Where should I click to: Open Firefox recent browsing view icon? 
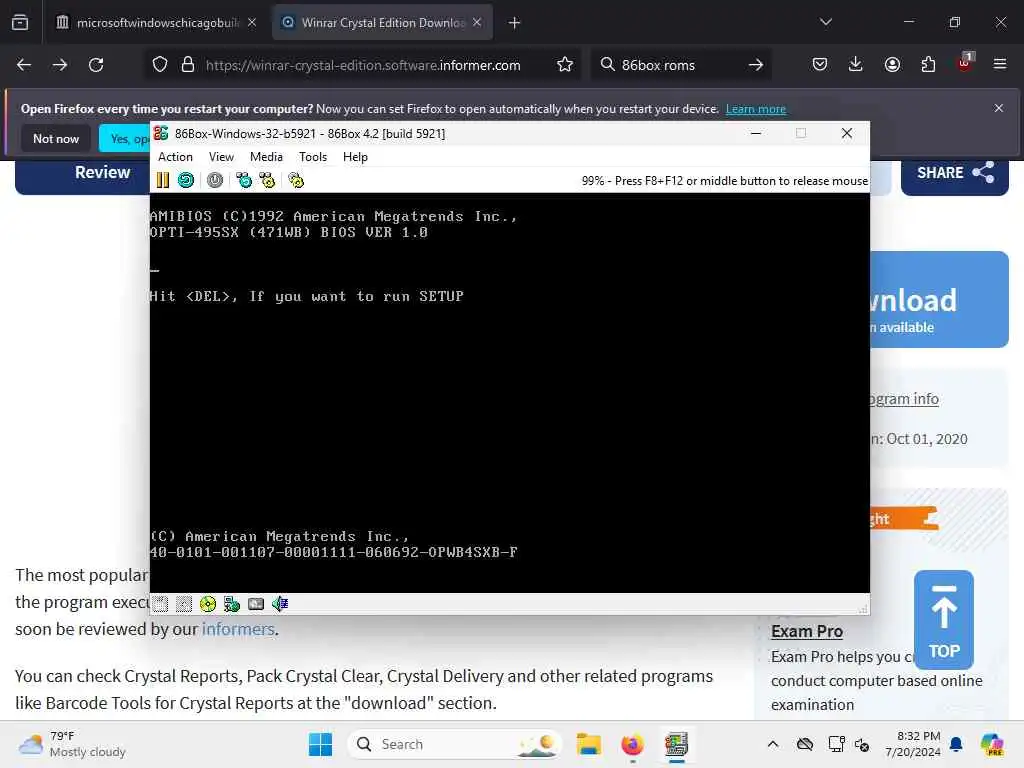pyautogui.click(x=20, y=22)
